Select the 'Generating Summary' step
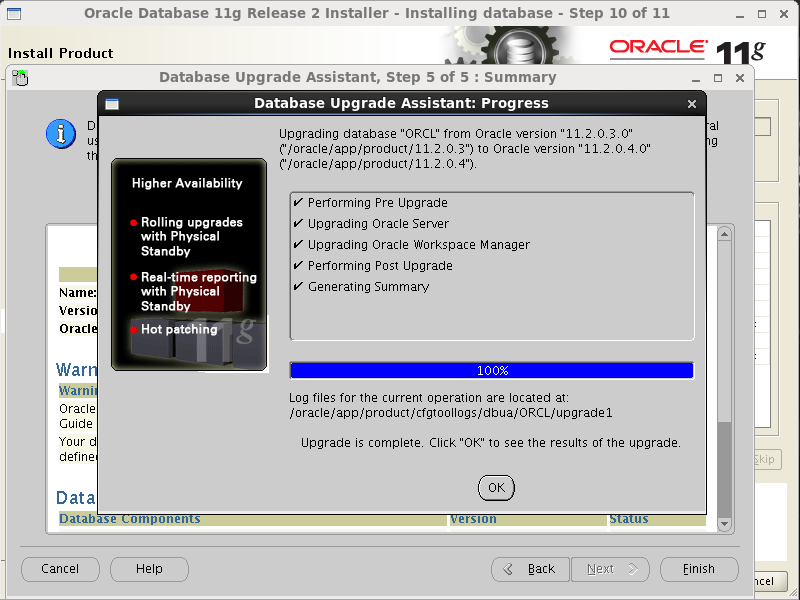 [368, 287]
